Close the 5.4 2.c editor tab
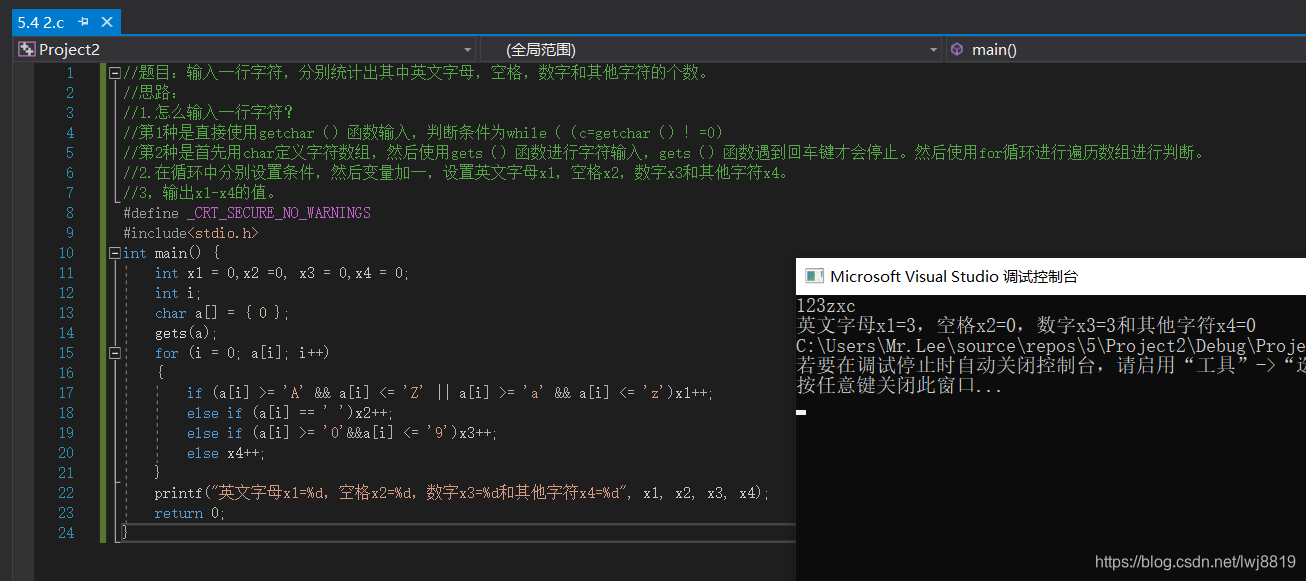The height and width of the screenshot is (581, 1306). coord(107,21)
